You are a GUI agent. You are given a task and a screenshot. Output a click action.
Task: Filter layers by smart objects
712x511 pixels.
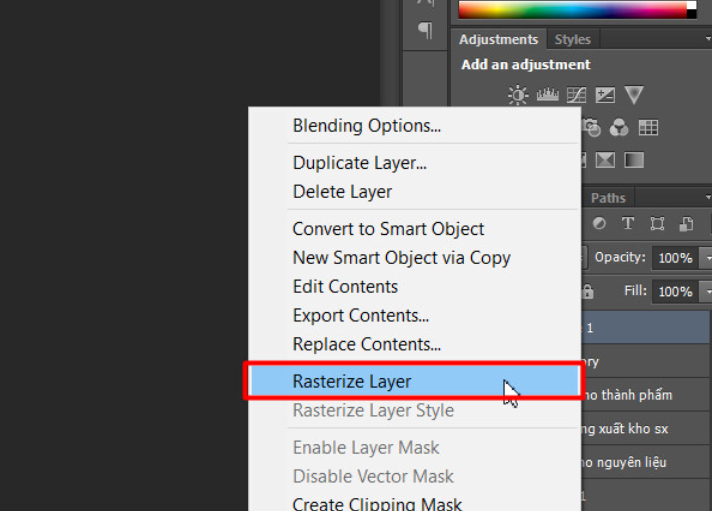[686, 223]
